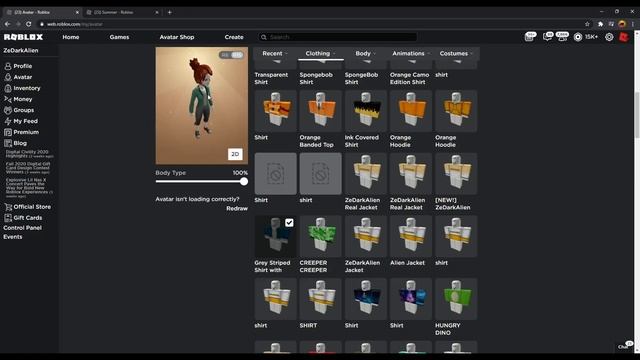
Task: Expand the Costumes dropdown
Action: pyautogui.click(x=456, y=53)
